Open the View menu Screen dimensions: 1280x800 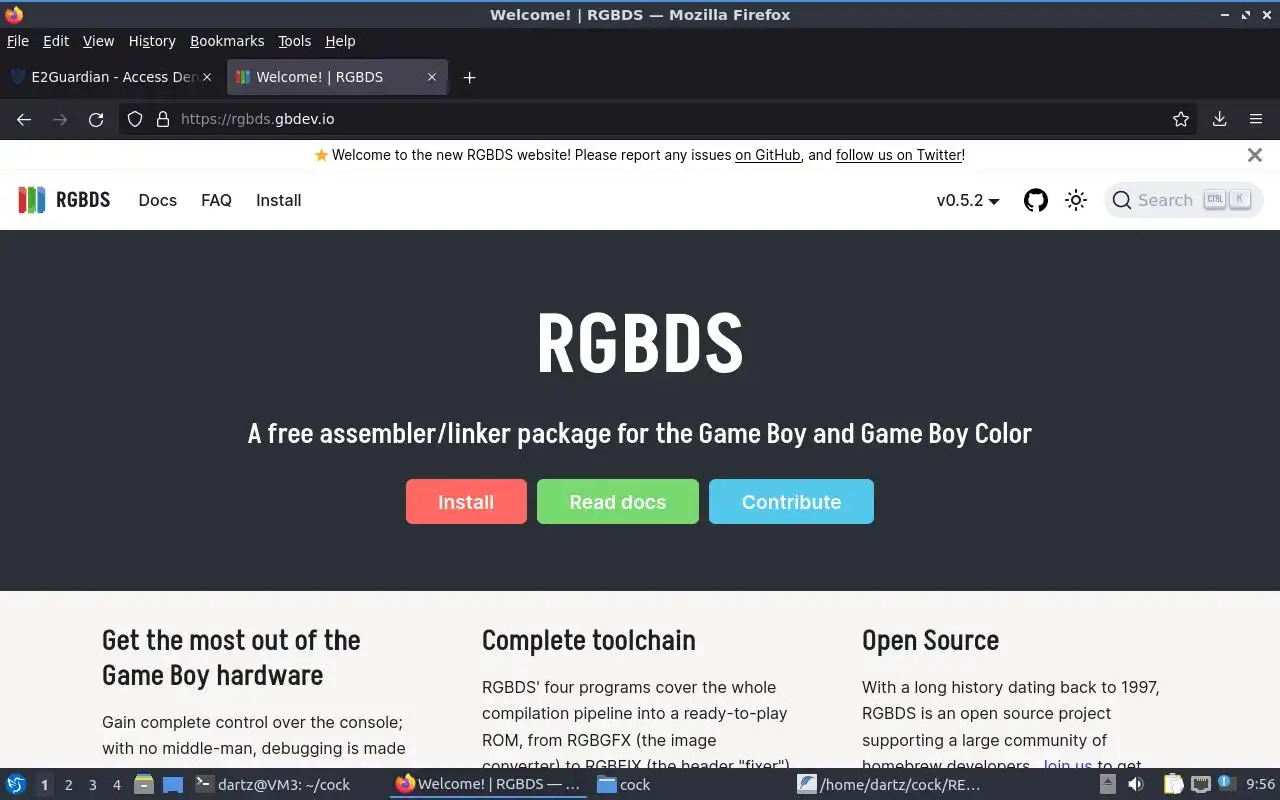point(98,41)
